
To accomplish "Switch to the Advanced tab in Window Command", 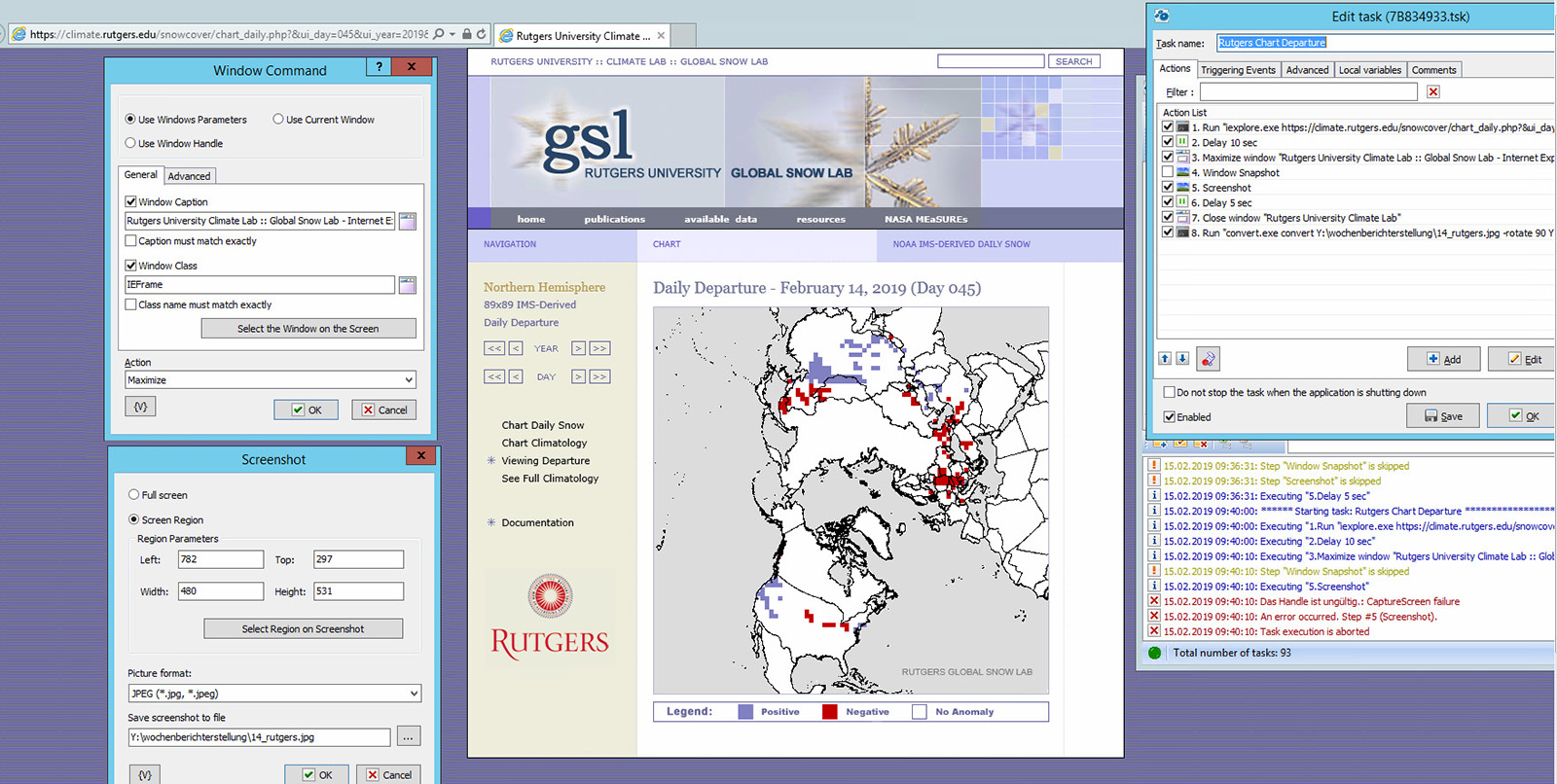I will pyautogui.click(x=189, y=176).
